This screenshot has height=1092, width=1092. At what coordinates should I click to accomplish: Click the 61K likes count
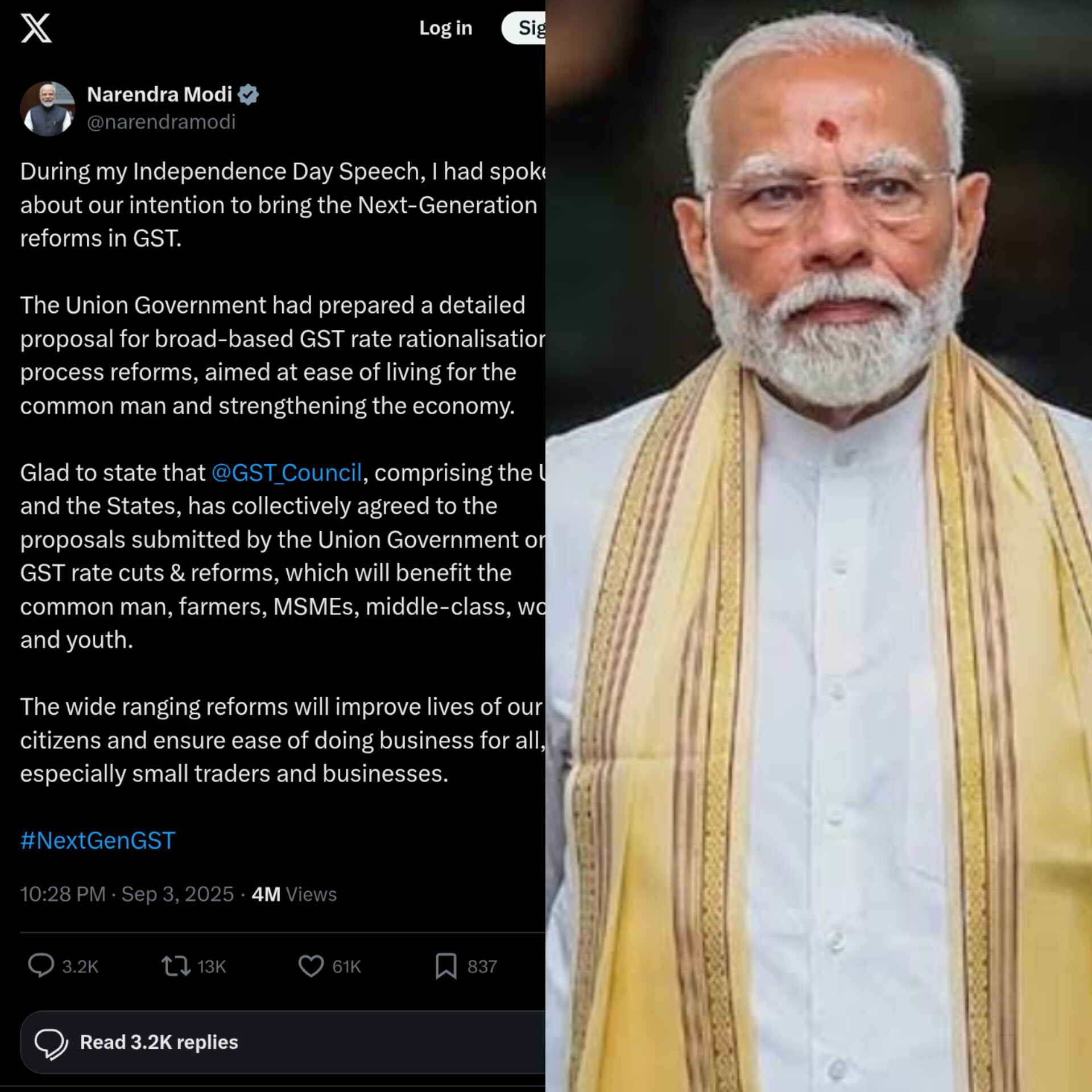coord(346,966)
